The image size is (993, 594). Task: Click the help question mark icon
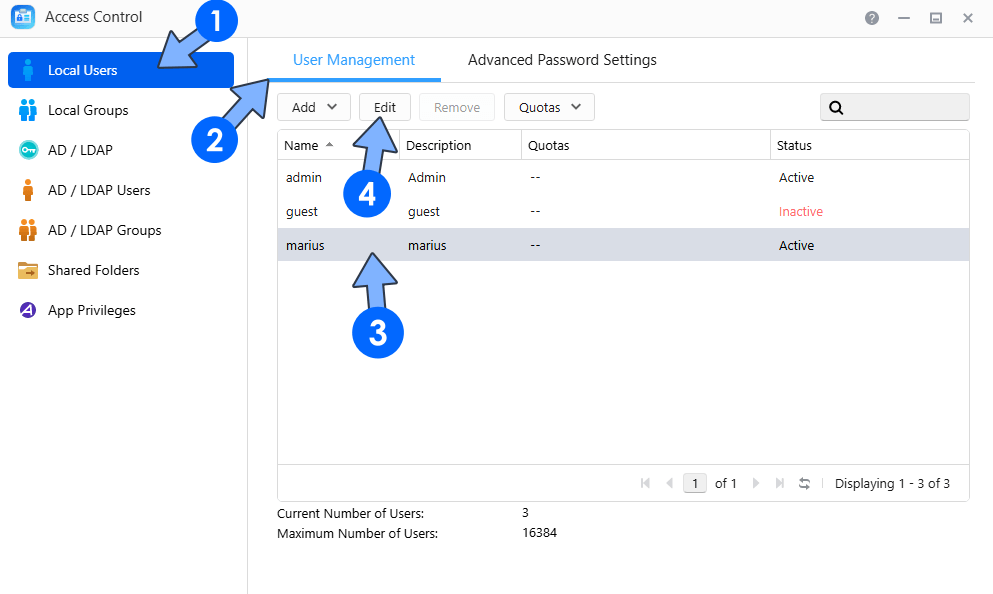pos(872,18)
